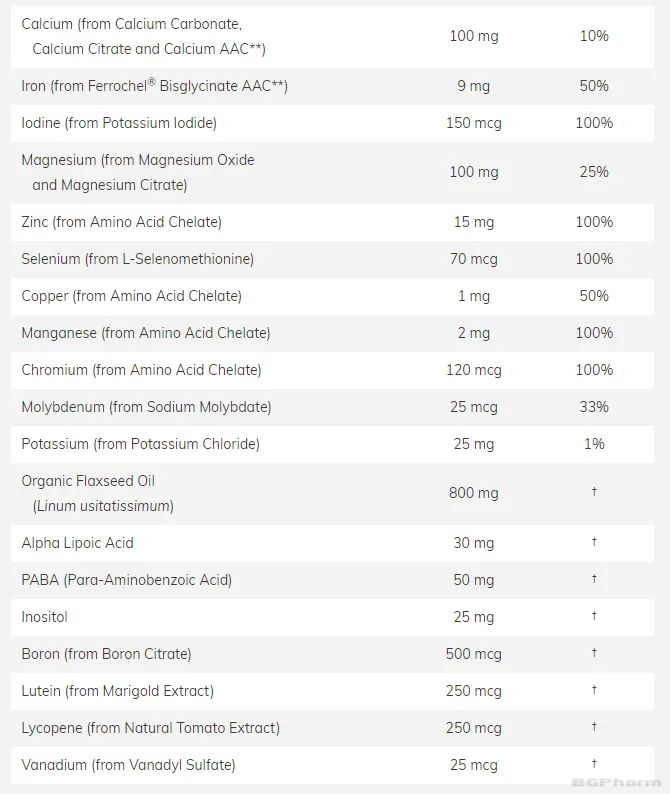This screenshot has width=670, height=794.
Task: Select the Lutein from Marigold Extract label
Action: (x=117, y=691)
